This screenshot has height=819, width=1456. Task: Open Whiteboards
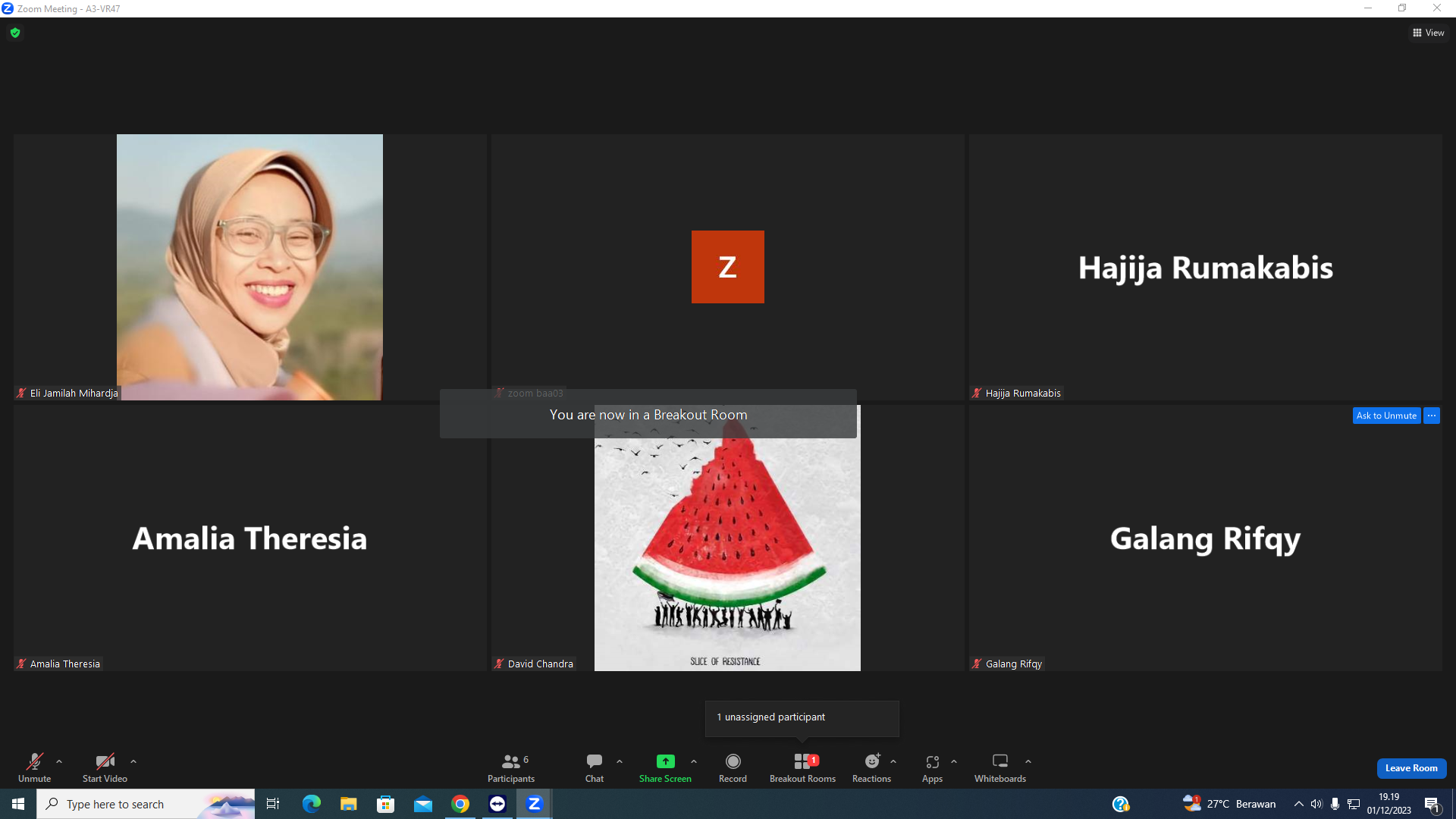(1000, 767)
